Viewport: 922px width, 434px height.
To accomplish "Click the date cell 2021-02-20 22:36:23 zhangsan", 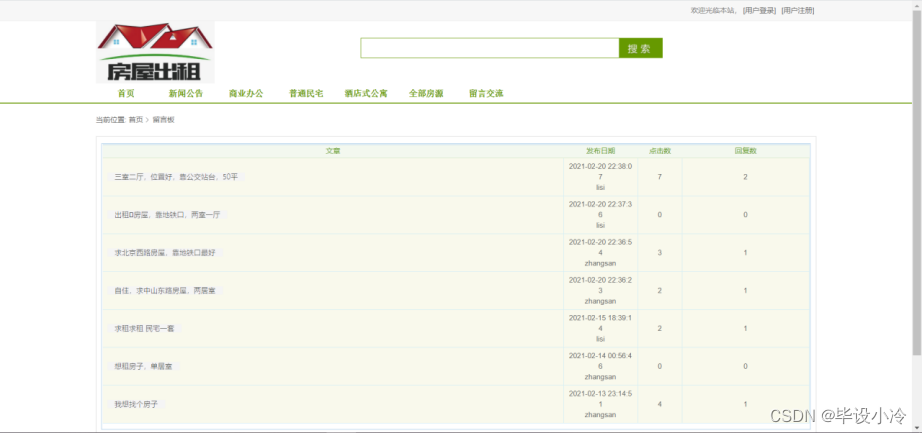I will pyautogui.click(x=600, y=291).
